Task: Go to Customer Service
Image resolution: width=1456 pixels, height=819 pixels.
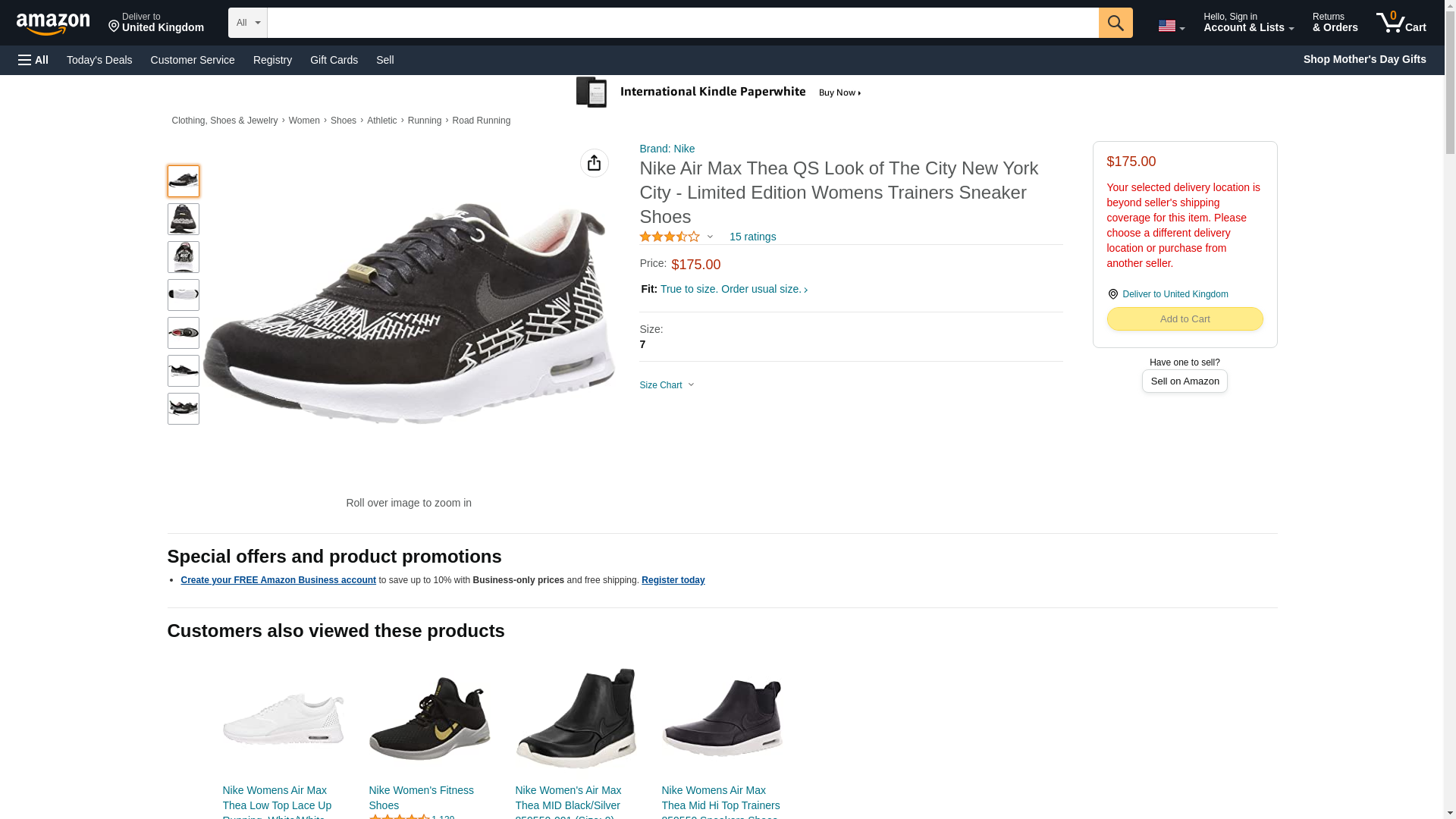Action: click(x=193, y=60)
